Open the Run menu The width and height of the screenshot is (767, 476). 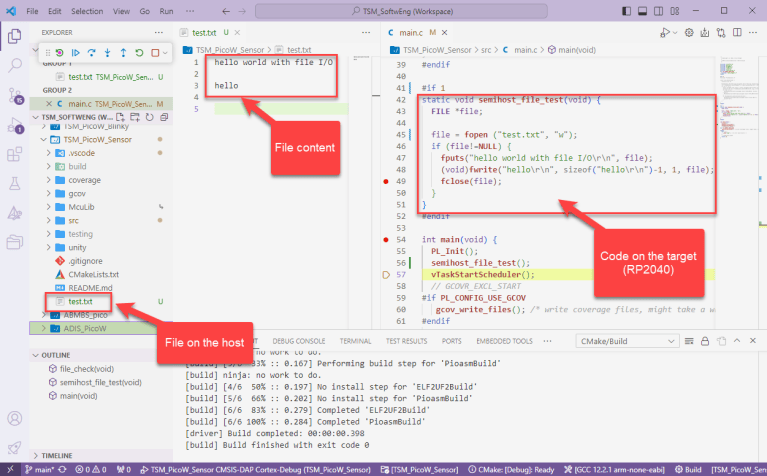[166, 11]
